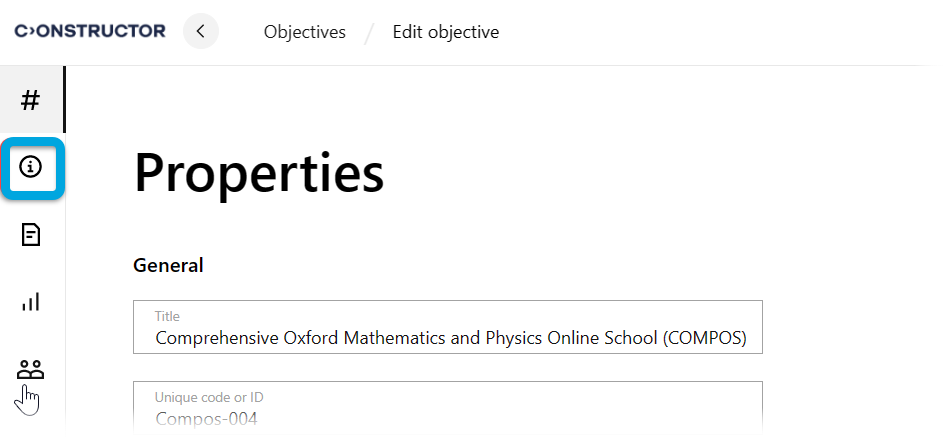Click the slash separator between breadcrumbs
Screen dimensions: 944x438
tap(369, 33)
